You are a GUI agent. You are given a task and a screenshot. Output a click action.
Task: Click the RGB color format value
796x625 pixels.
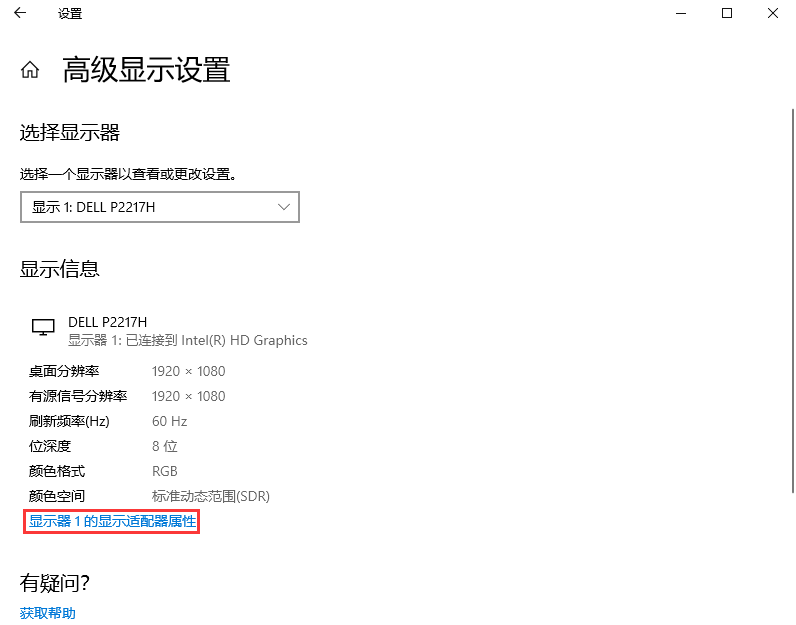pos(165,471)
